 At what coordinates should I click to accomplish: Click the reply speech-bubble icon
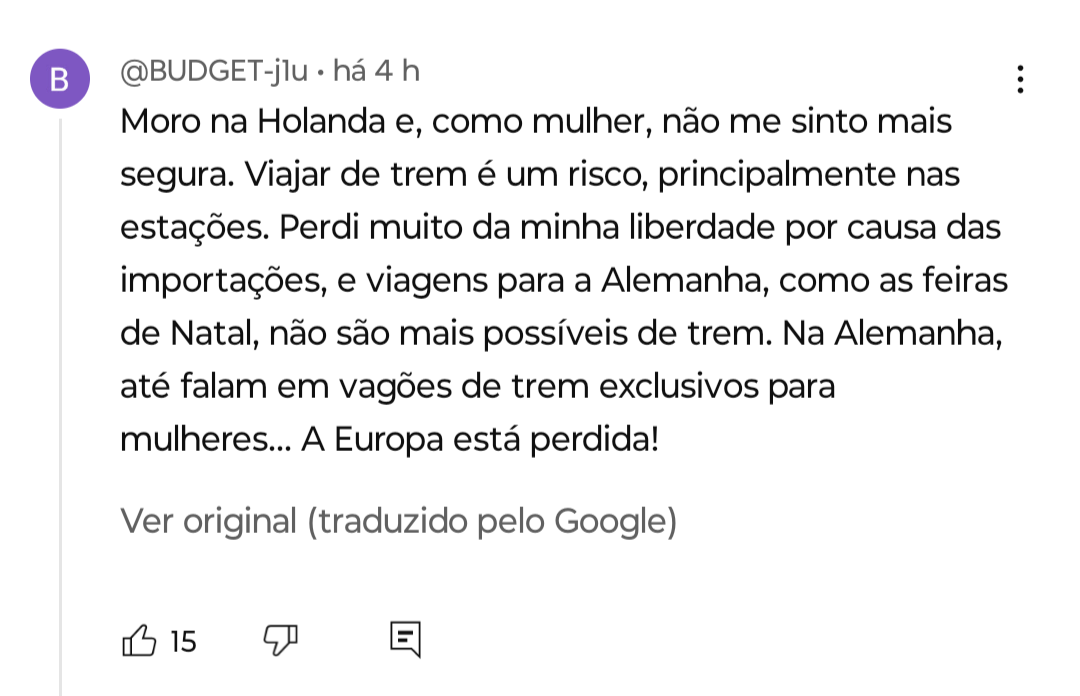click(405, 639)
